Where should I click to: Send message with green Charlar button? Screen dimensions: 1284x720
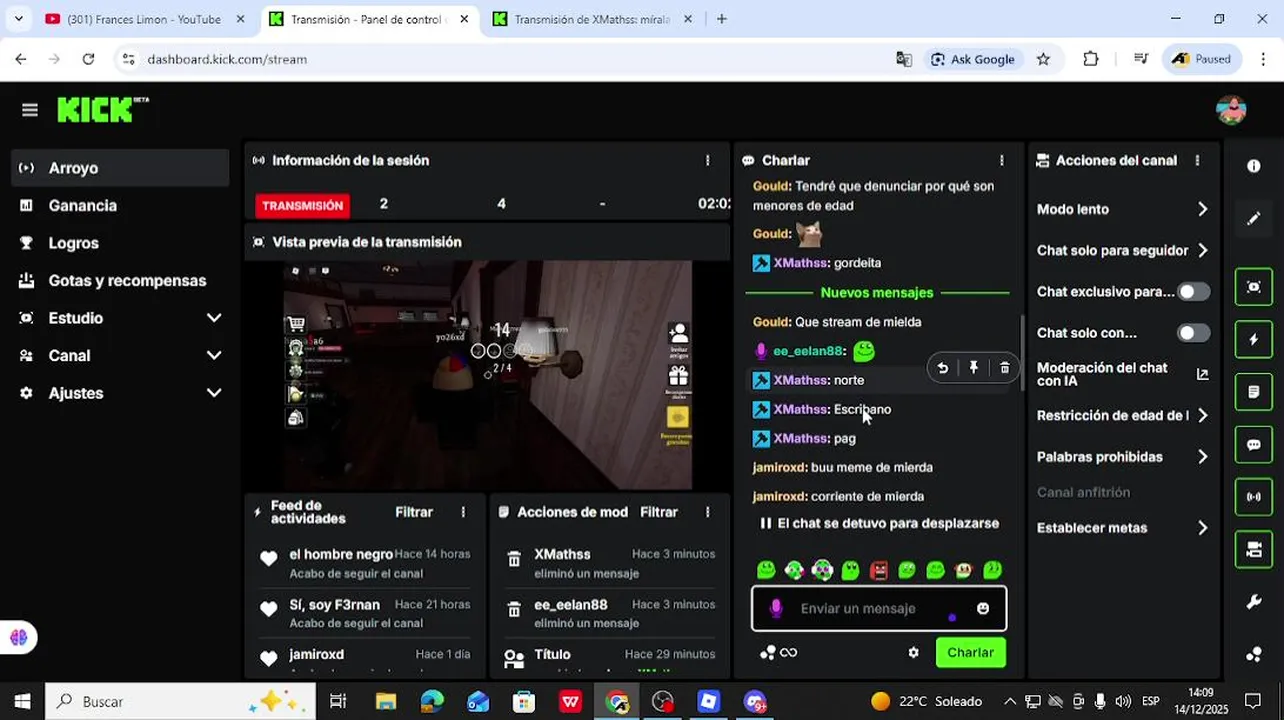(970, 652)
